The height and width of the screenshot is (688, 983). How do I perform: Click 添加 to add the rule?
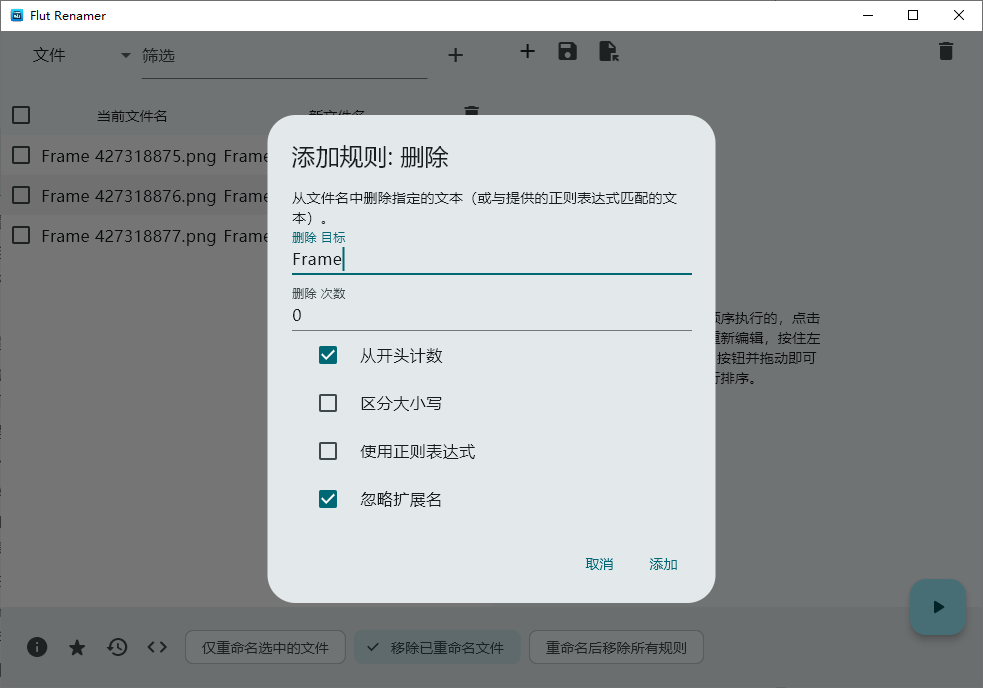[x=663, y=564]
